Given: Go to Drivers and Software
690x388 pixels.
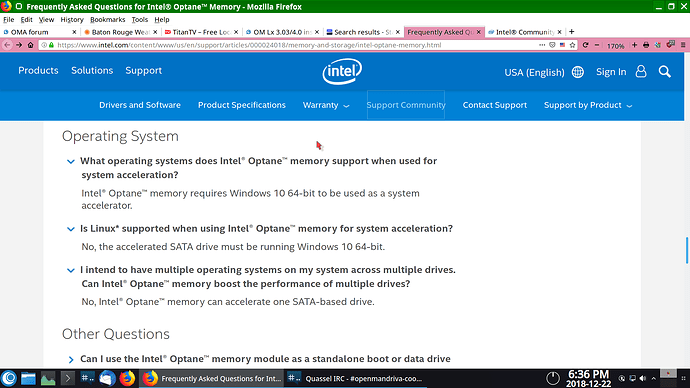Looking at the screenshot, I should tap(140, 105).
